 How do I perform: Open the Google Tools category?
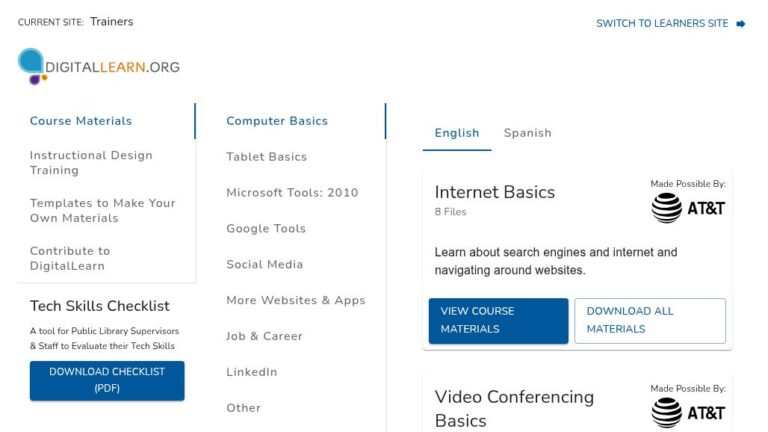click(x=266, y=228)
